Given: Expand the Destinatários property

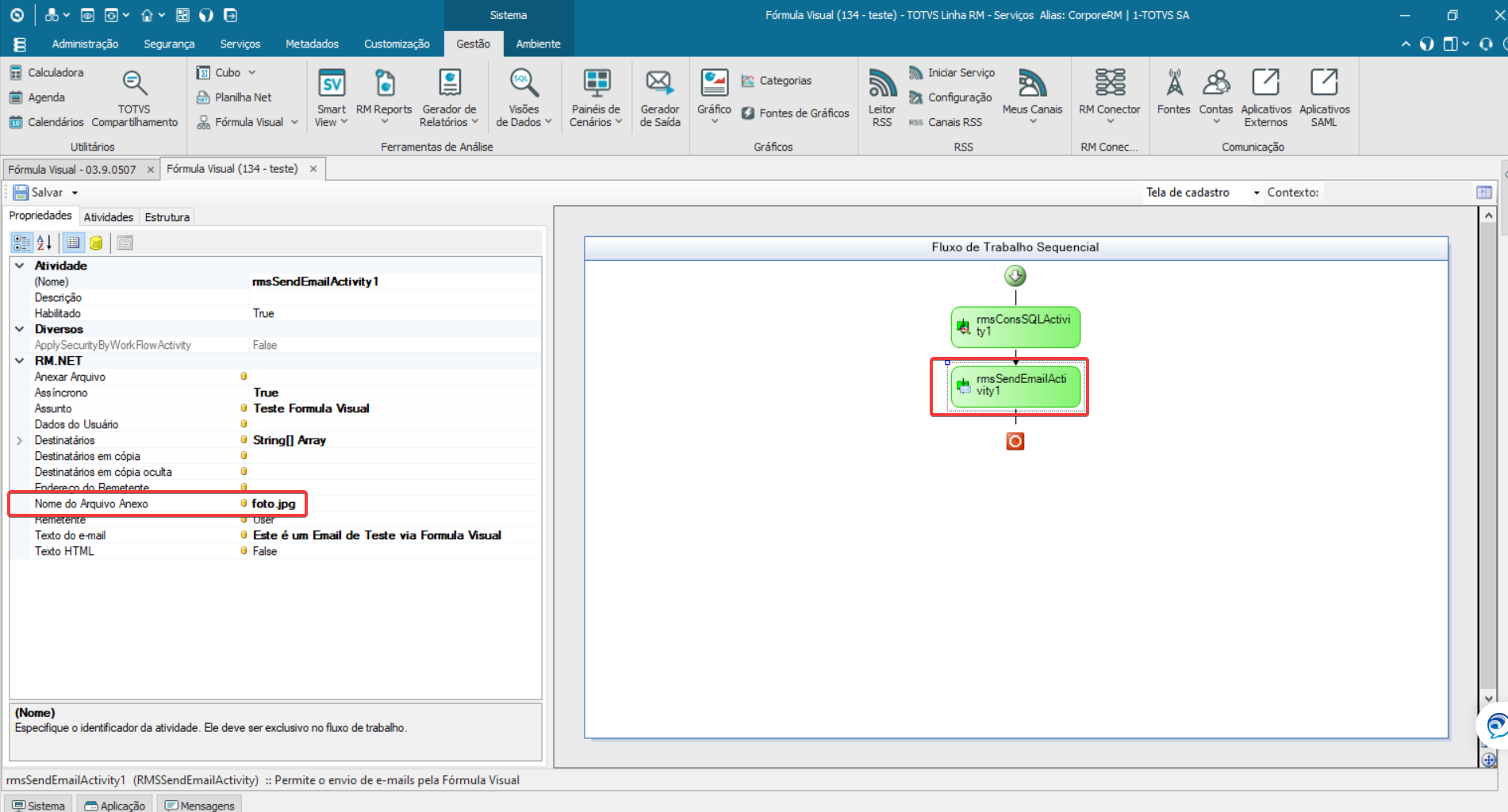Looking at the screenshot, I should (x=20, y=440).
